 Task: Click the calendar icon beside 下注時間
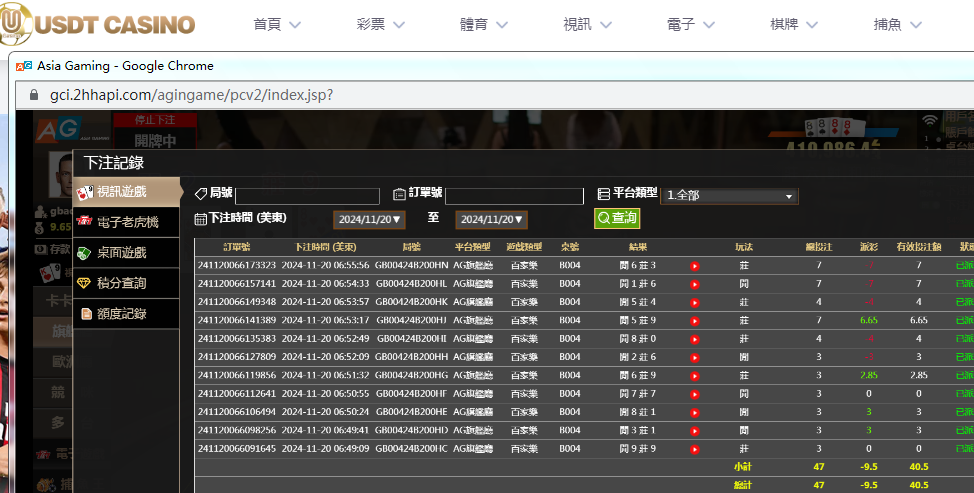200,218
